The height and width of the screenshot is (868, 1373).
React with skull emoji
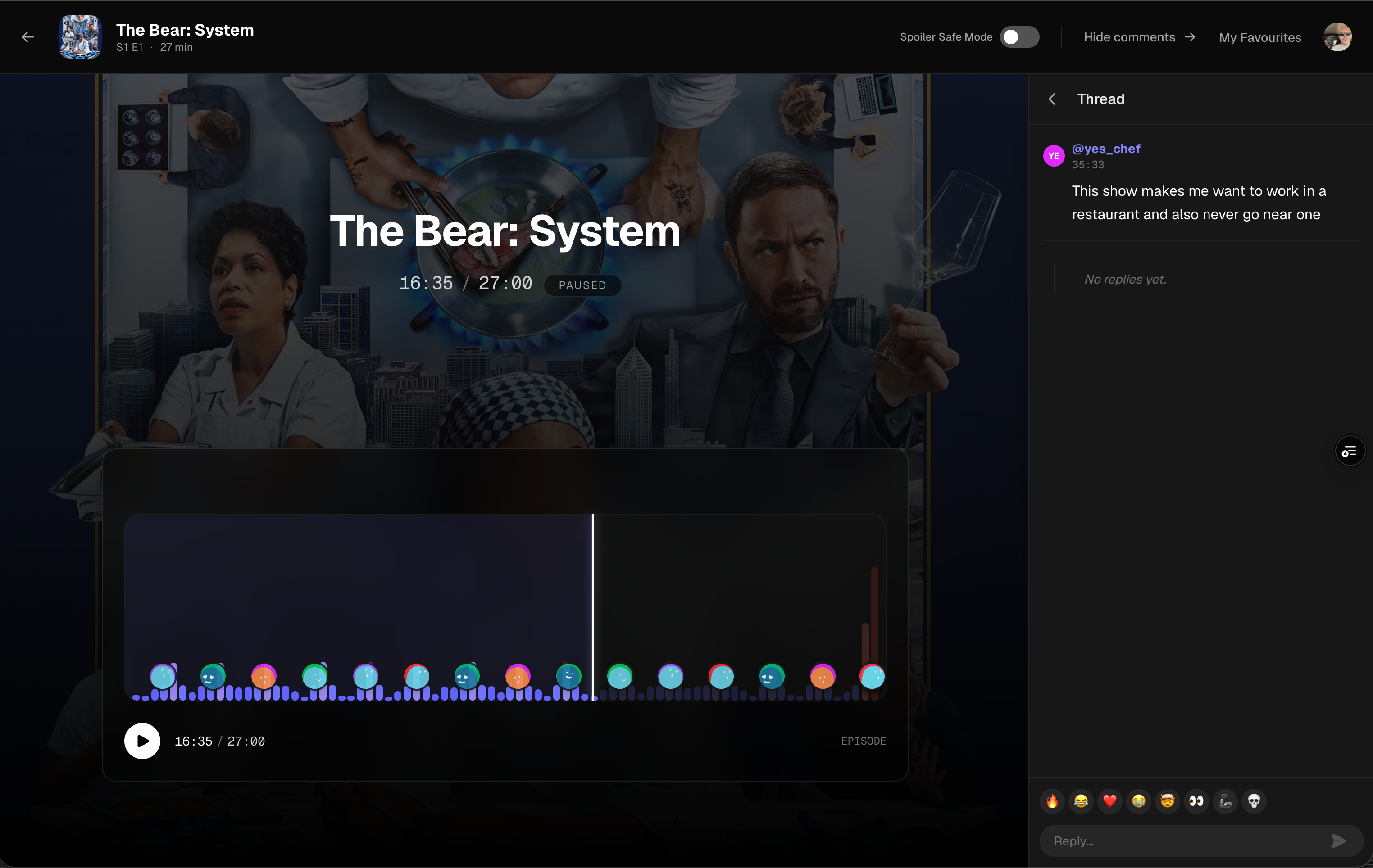[x=1254, y=801]
